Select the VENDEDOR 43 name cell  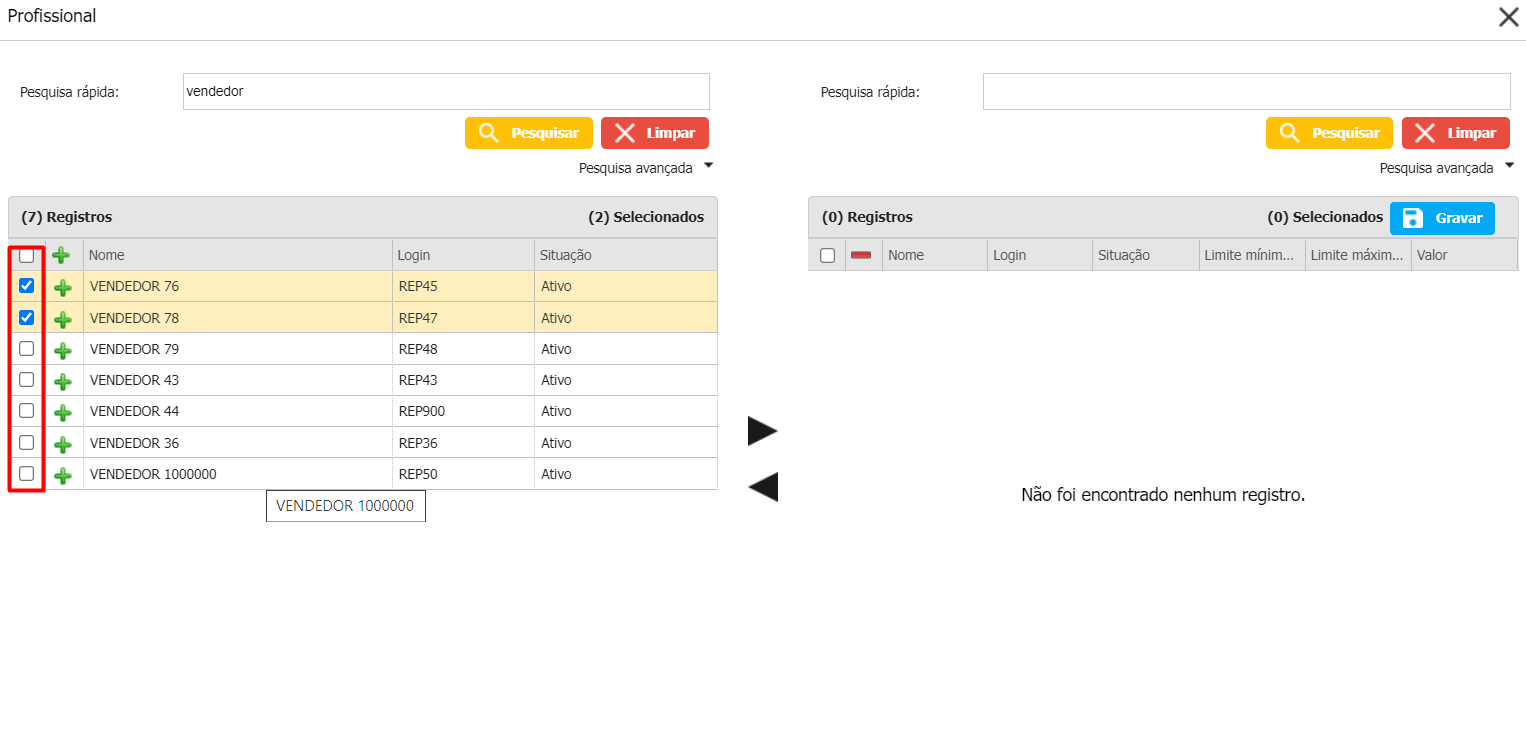coord(237,380)
